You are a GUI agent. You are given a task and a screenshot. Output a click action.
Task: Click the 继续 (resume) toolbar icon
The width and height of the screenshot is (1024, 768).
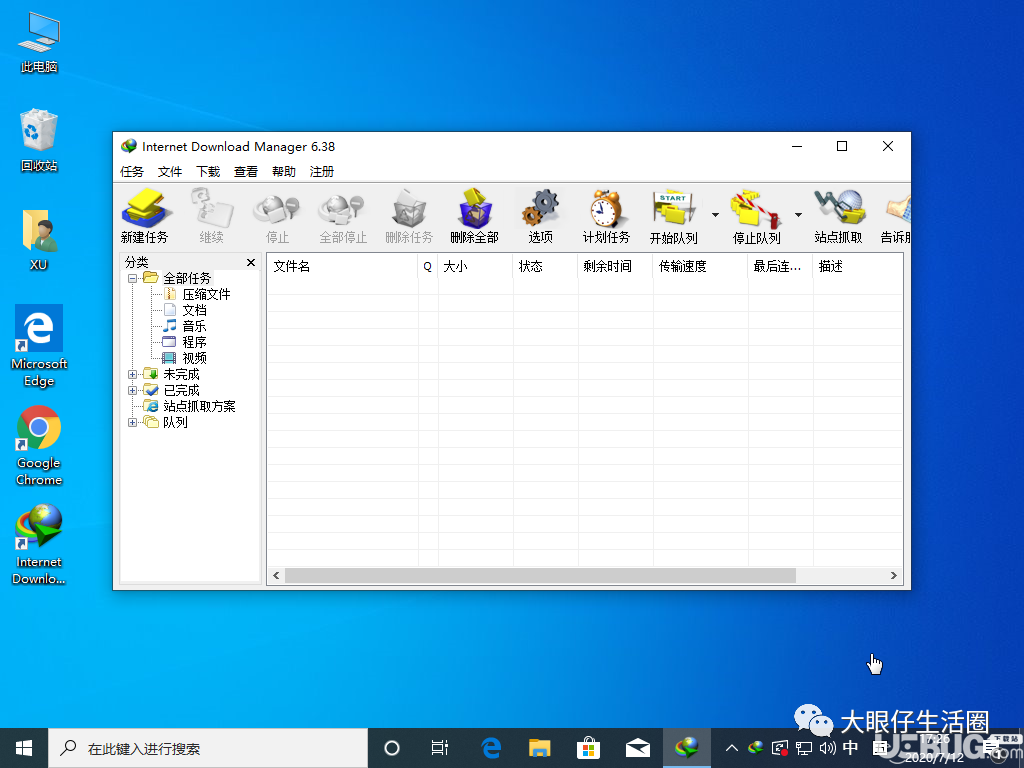[x=212, y=216]
